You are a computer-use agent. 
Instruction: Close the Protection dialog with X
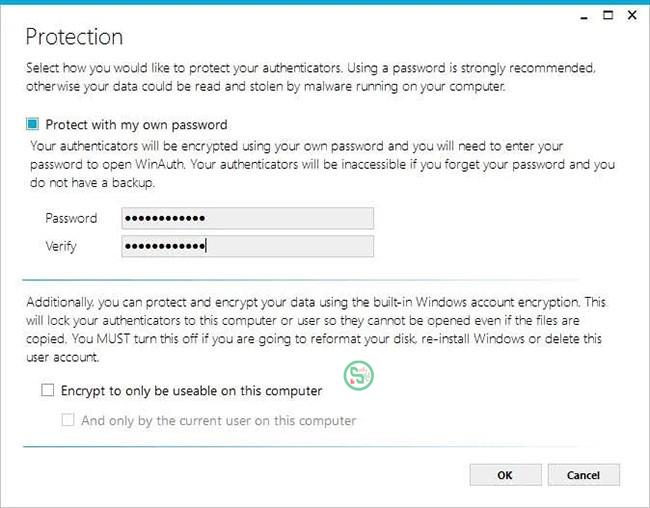(632, 15)
